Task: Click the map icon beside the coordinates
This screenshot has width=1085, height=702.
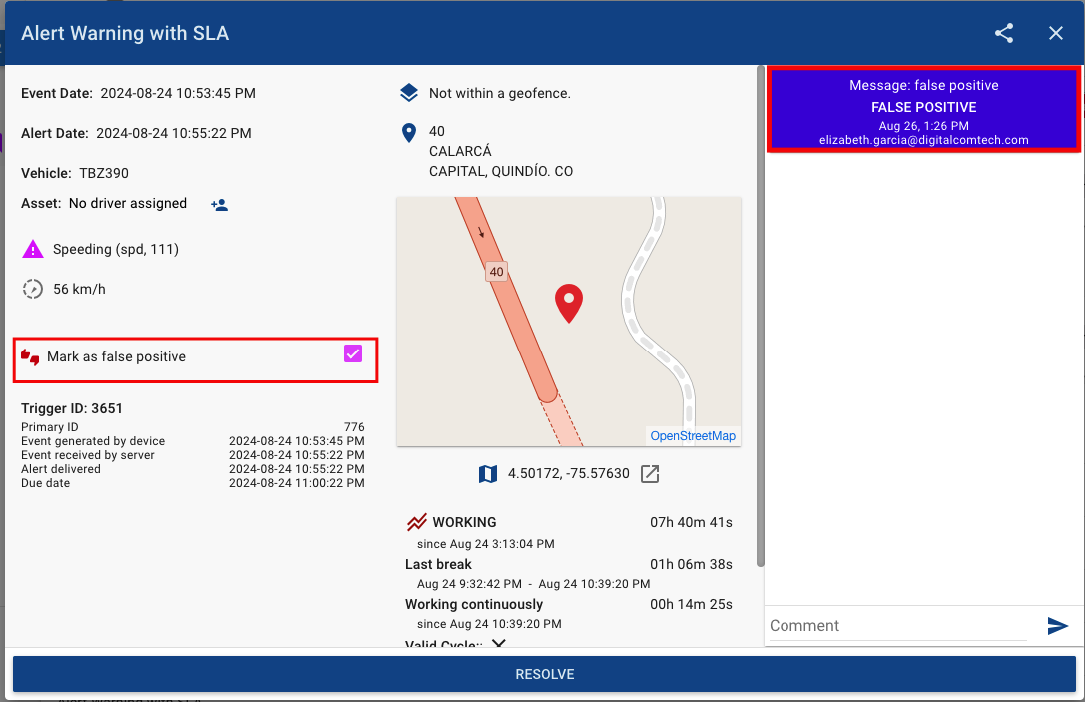Action: pos(488,474)
